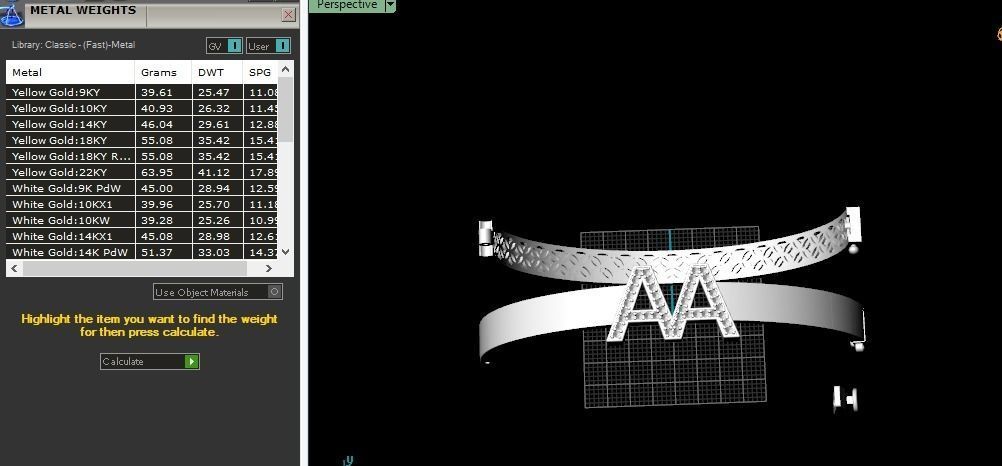Image resolution: width=1002 pixels, height=466 pixels.
Task: Click the 51.37 grams value
Action: coord(157,252)
